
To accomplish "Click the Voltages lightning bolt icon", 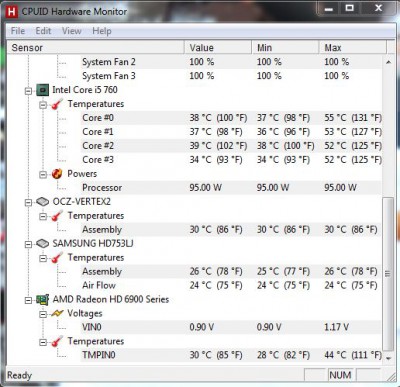I will 57,313.
